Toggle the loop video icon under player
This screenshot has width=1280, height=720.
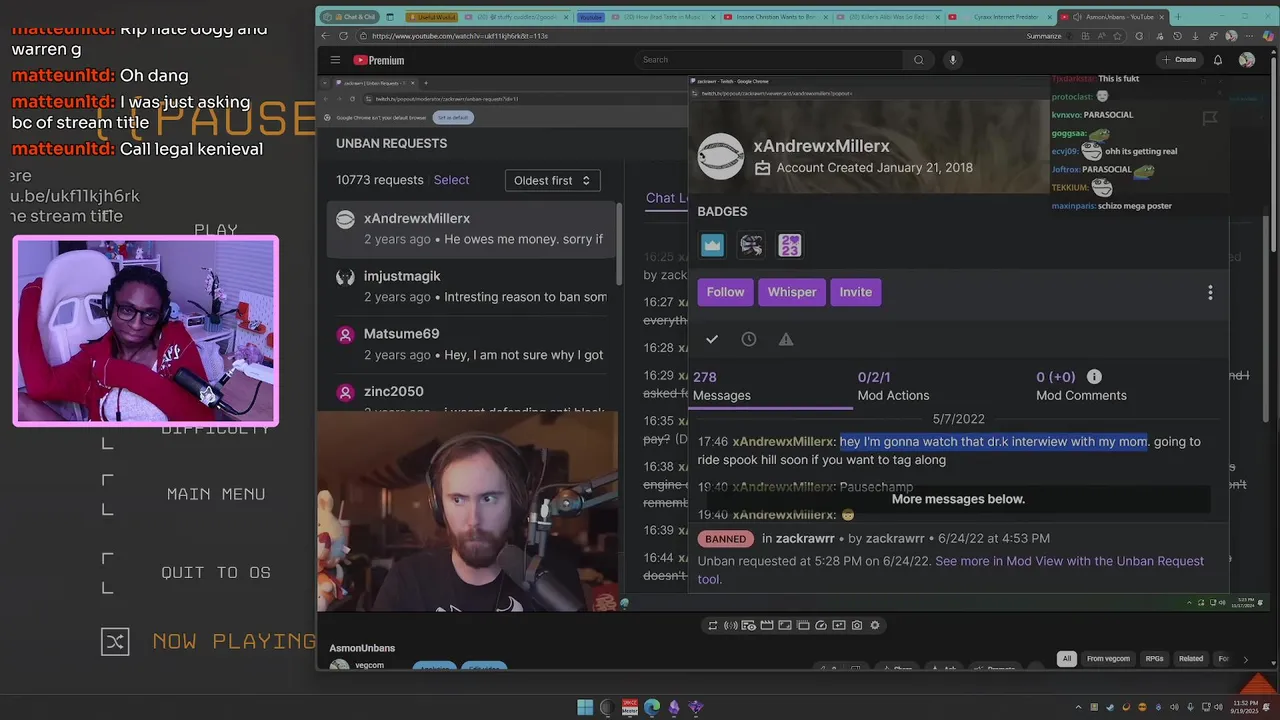(x=713, y=625)
